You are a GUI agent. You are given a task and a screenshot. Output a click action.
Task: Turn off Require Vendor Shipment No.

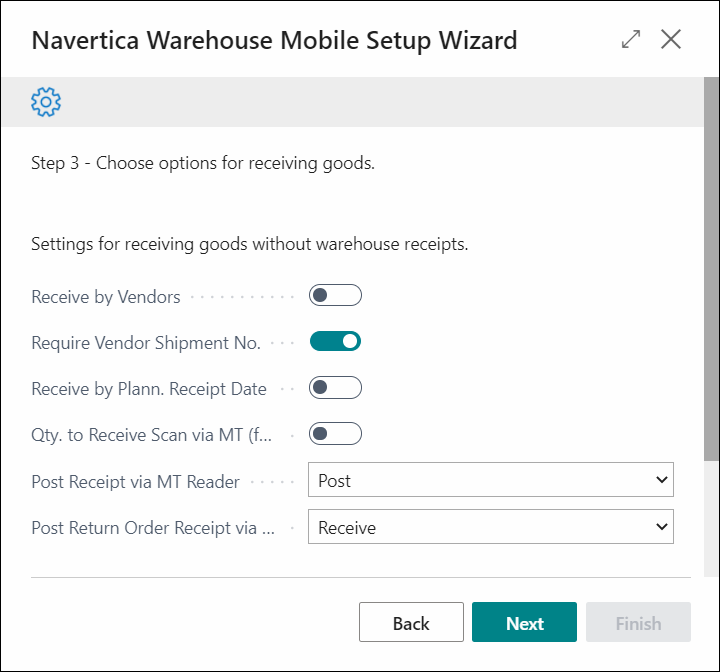[335, 341]
